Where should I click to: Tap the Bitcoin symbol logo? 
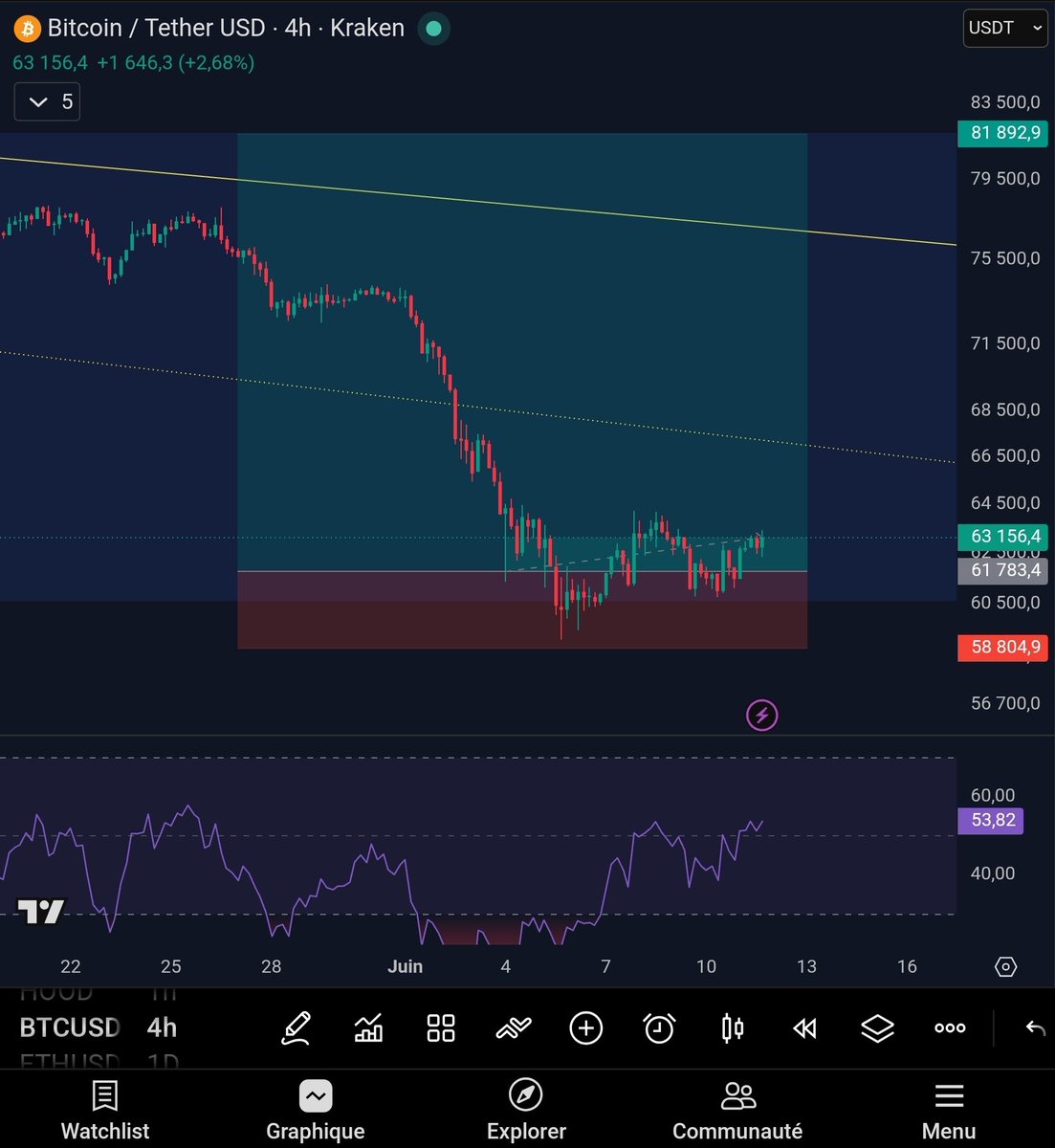tap(27, 28)
